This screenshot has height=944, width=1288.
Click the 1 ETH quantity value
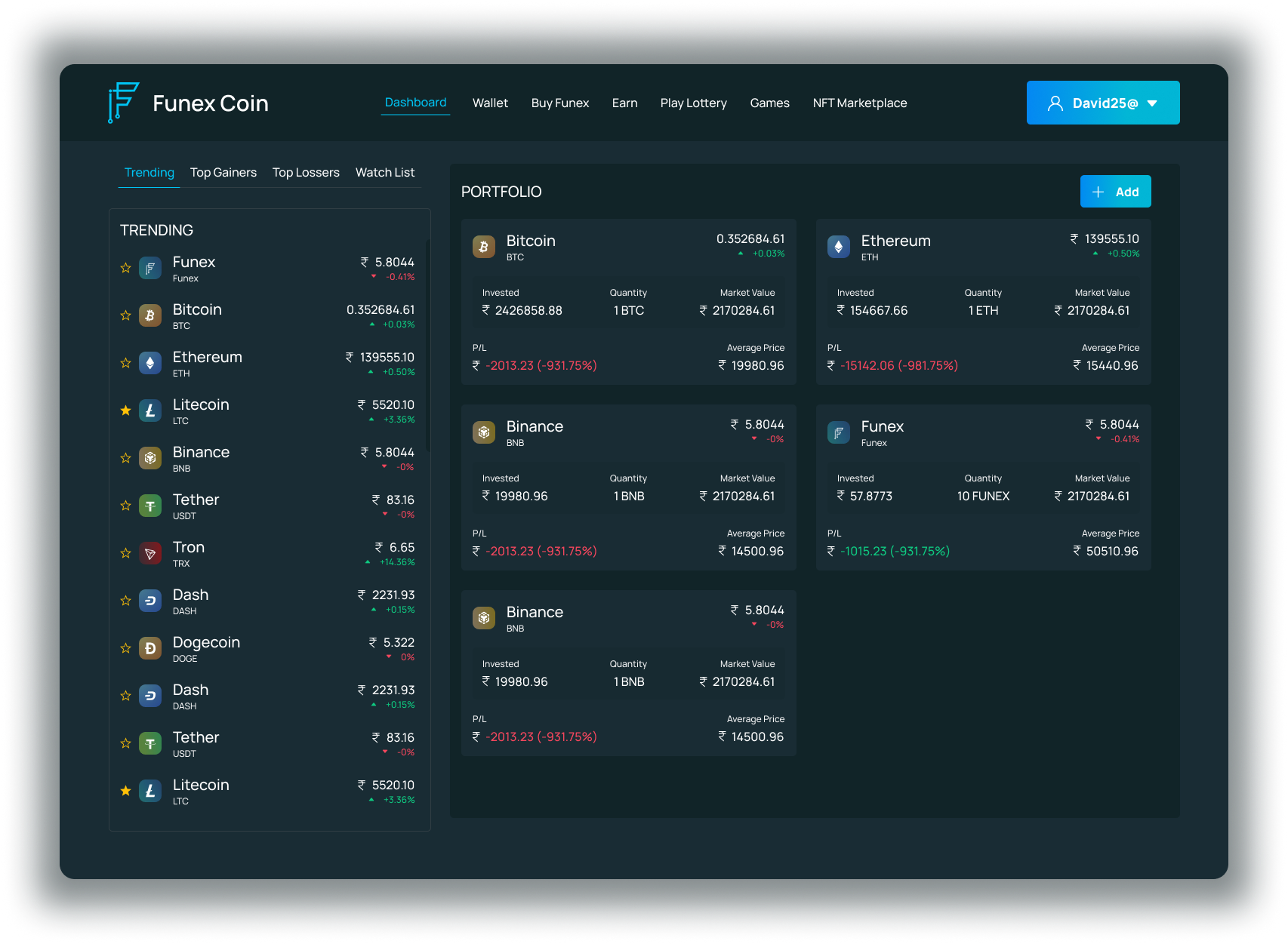pyautogui.click(x=983, y=310)
